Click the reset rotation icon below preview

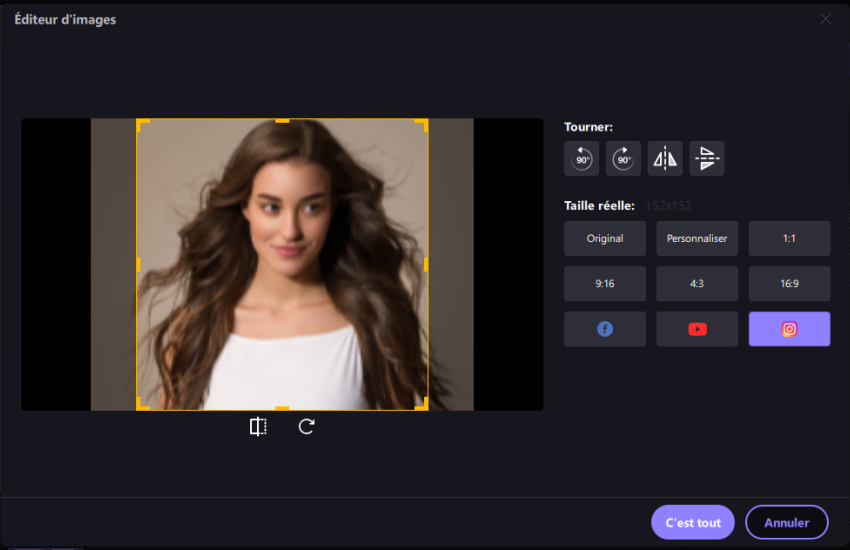point(307,427)
